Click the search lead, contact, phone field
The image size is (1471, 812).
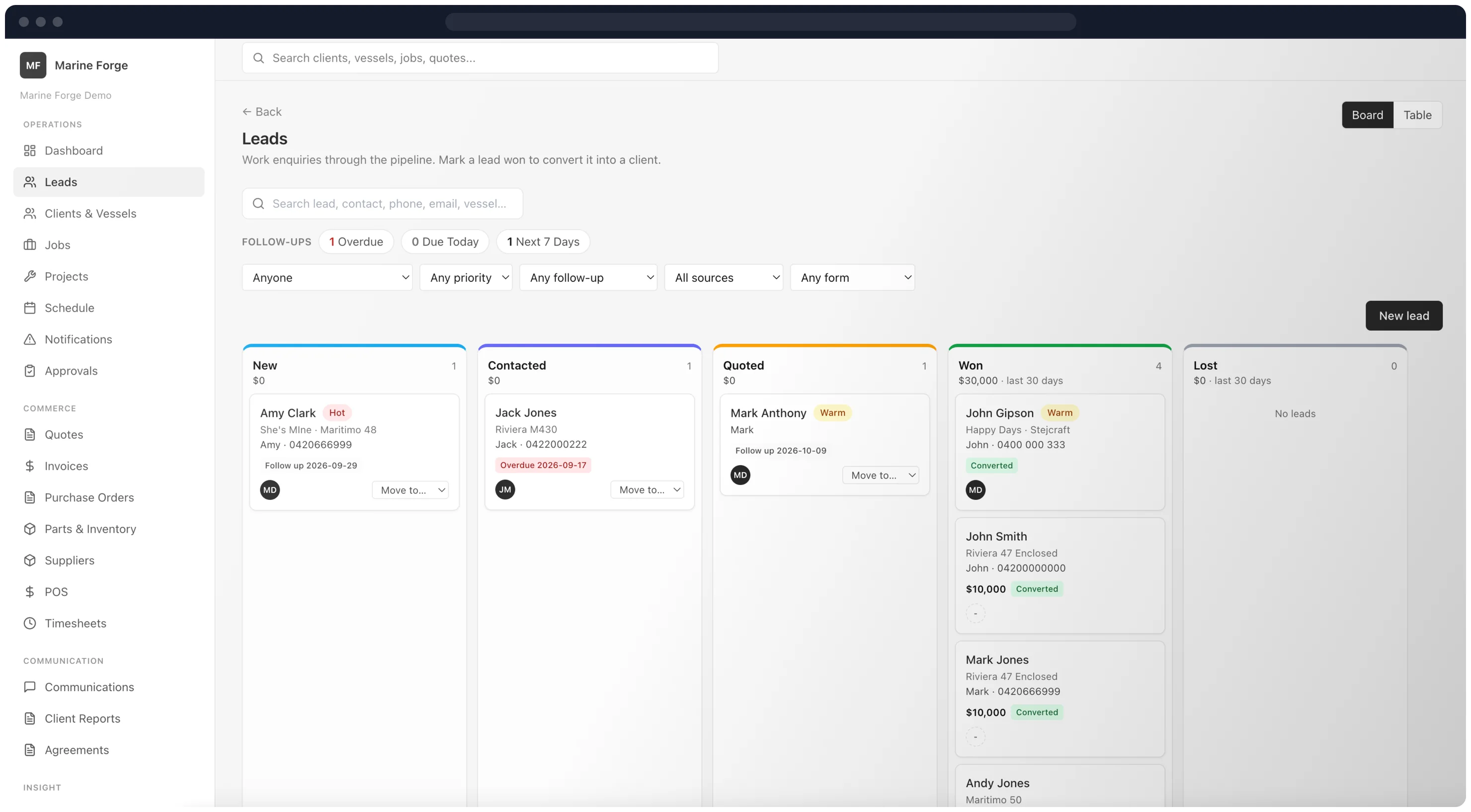click(382, 204)
